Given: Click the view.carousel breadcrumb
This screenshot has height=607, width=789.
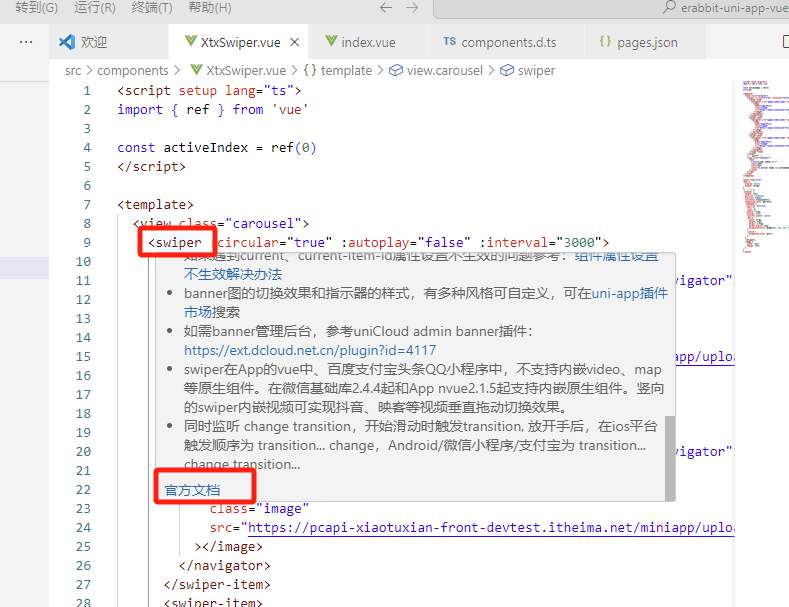Looking at the screenshot, I should point(445,70).
